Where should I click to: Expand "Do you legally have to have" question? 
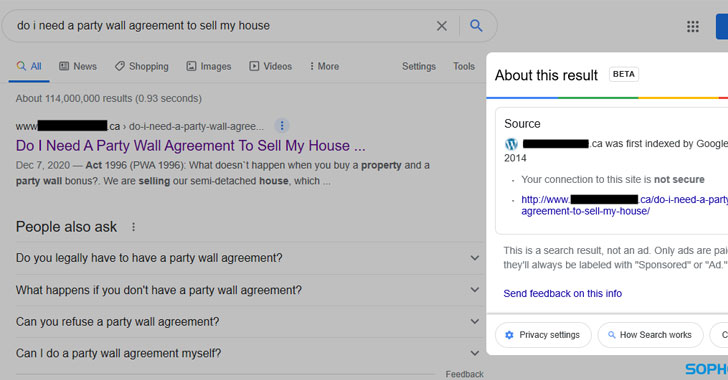point(248,258)
